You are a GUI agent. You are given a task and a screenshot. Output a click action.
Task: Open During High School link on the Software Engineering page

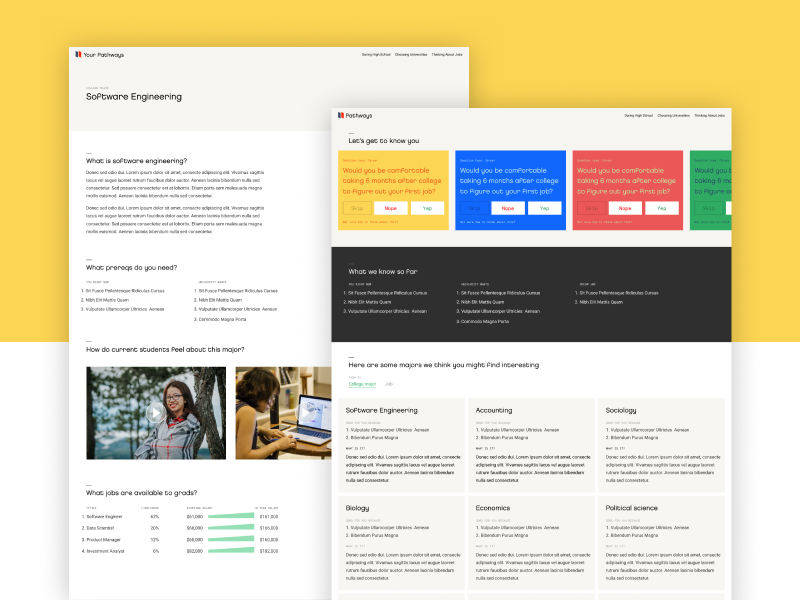(x=376, y=55)
